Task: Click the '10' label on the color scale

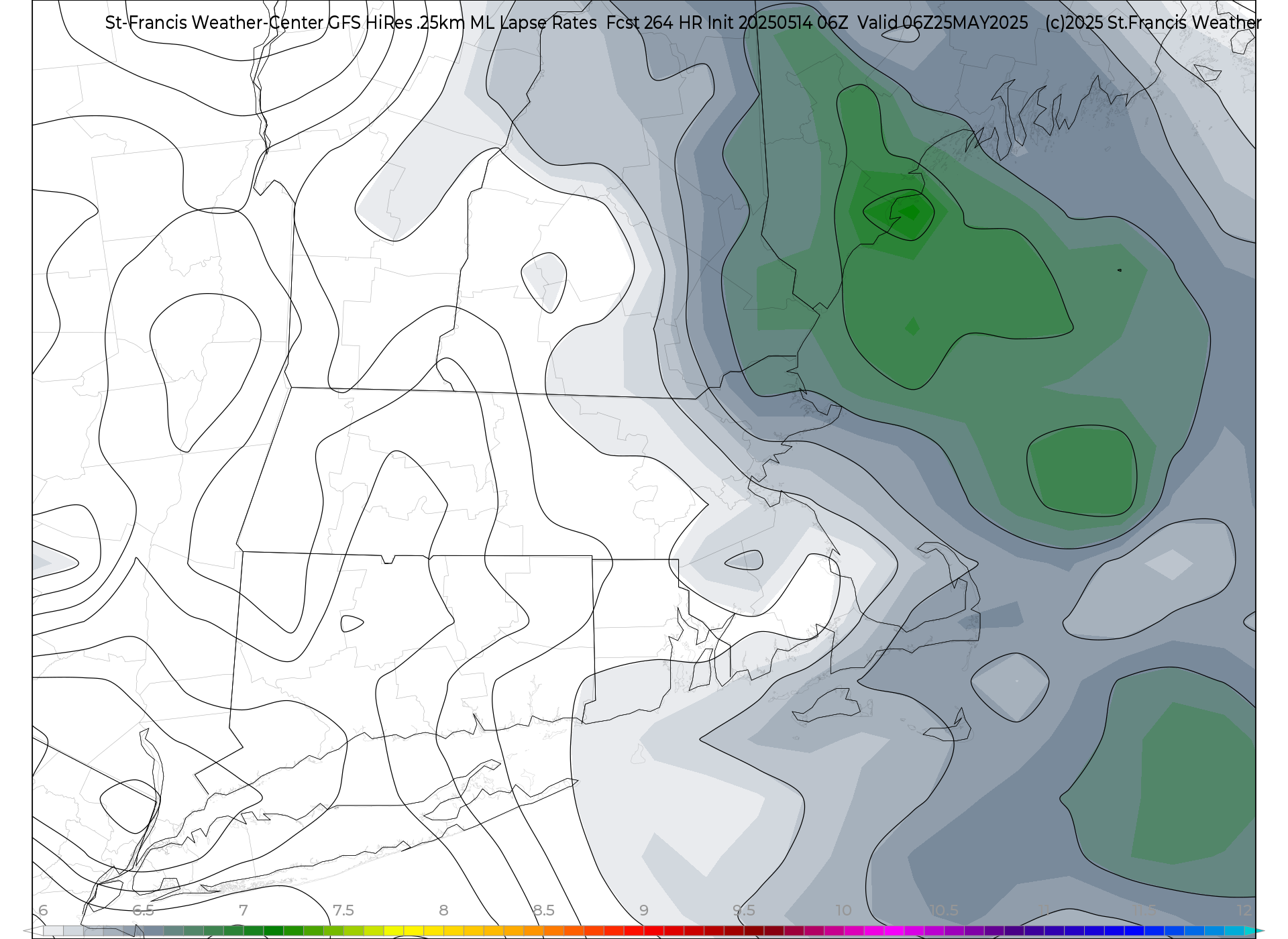Action: (843, 910)
